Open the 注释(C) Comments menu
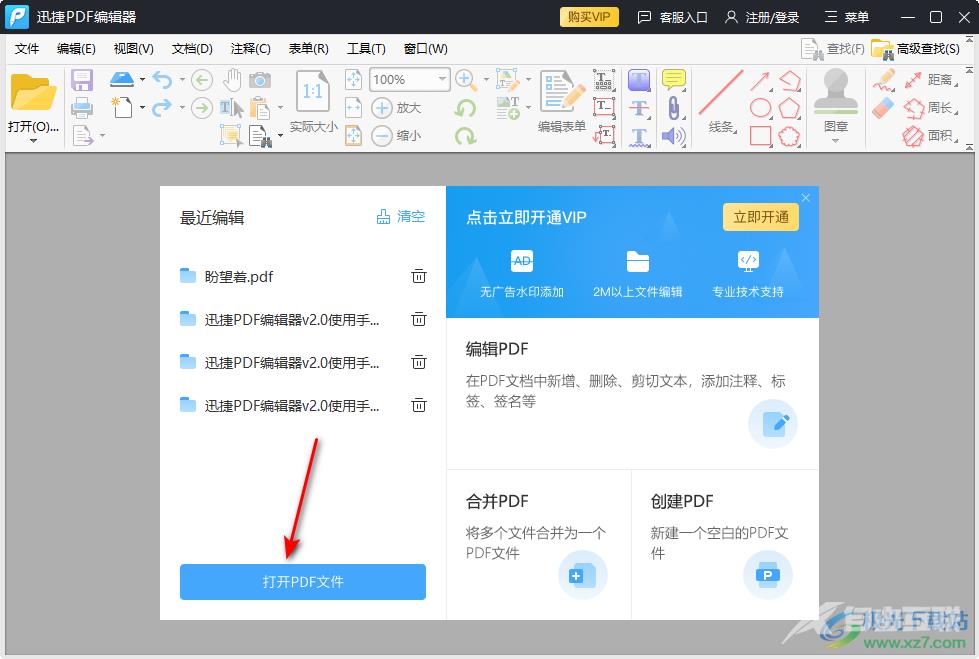 [250, 49]
